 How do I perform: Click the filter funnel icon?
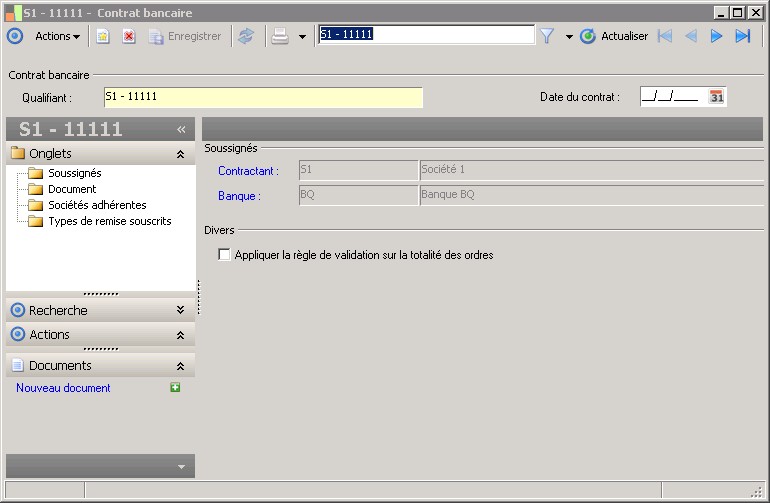click(x=547, y=36)
